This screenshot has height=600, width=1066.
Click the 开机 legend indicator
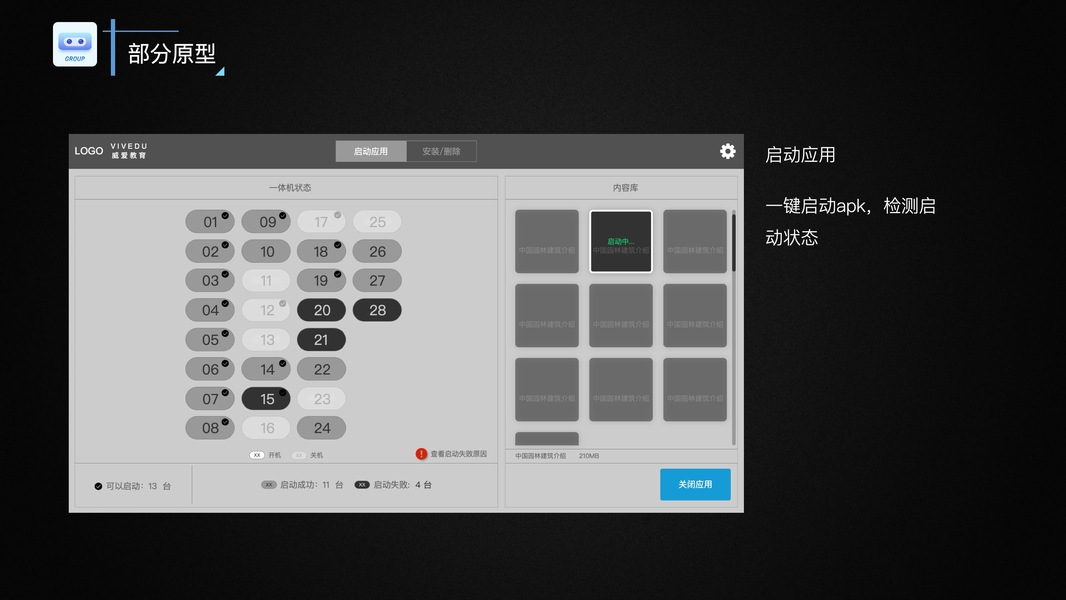(x=257, y=455)
